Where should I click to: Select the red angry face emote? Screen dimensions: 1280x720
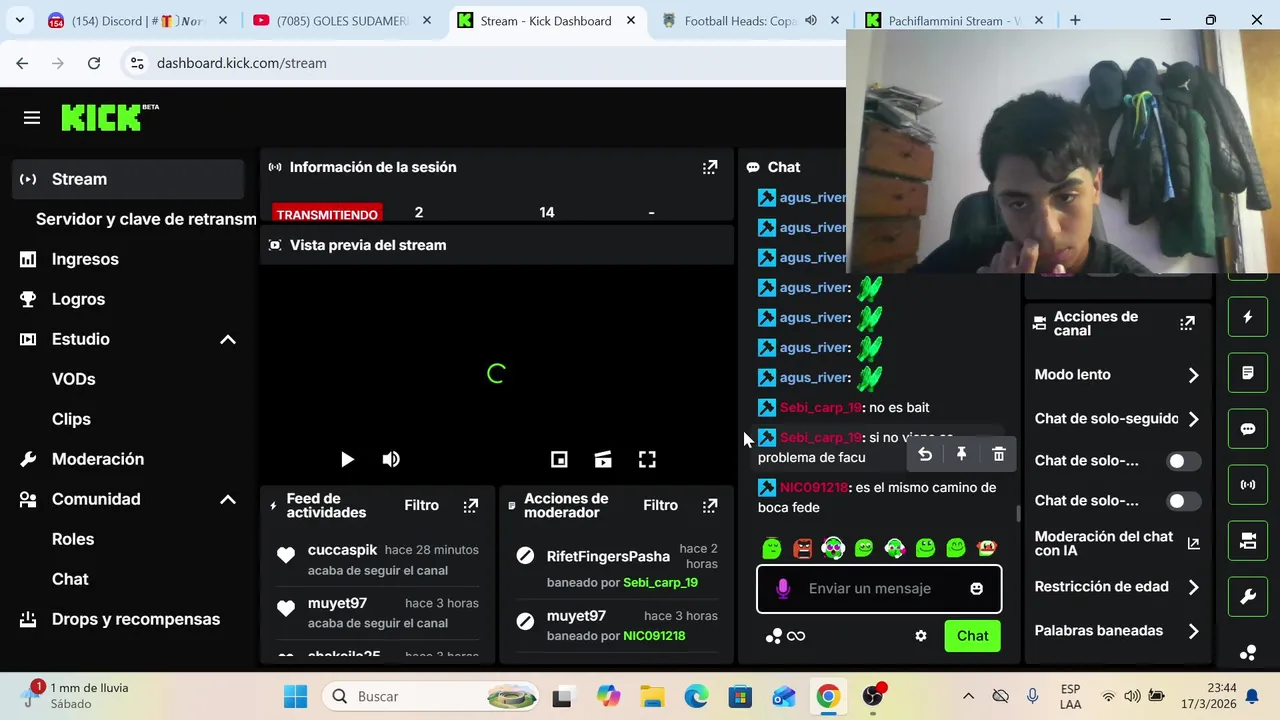[803, 548]
